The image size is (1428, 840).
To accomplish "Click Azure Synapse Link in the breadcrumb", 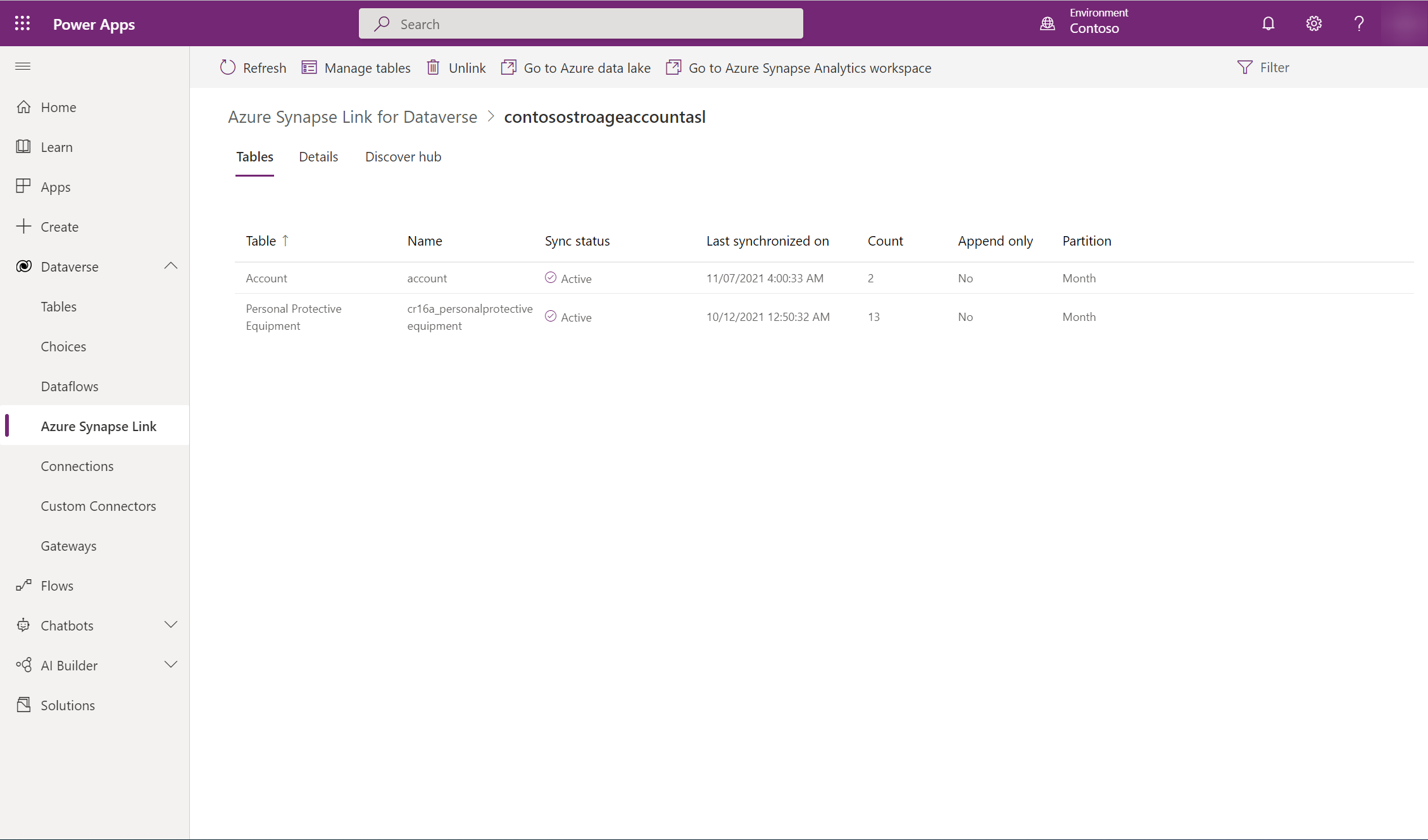I will click(x=352, y=117).
